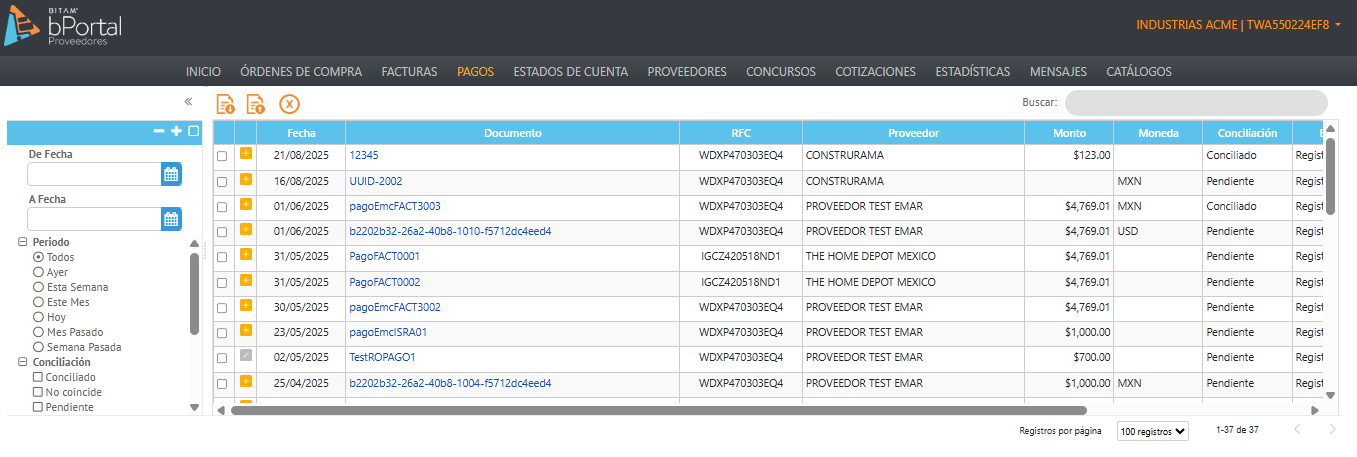Expand row details for PagoFACT0001

pos(246,254)
